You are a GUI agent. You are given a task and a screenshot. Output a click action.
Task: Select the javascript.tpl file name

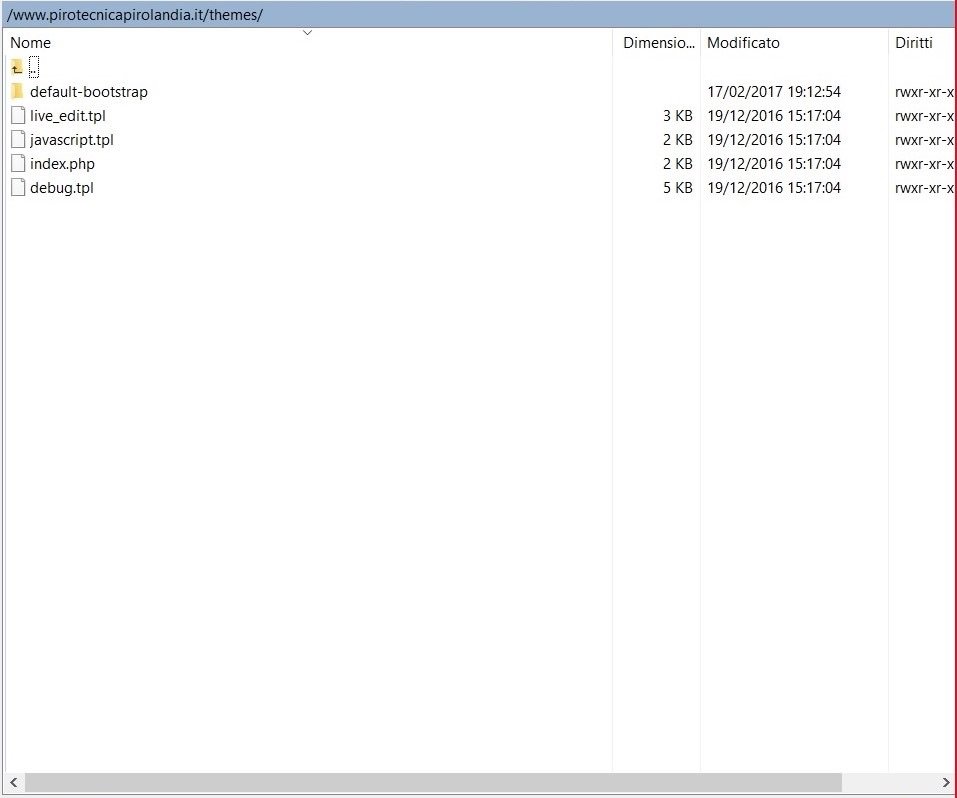pyautogui.click(x=72, y=140)
